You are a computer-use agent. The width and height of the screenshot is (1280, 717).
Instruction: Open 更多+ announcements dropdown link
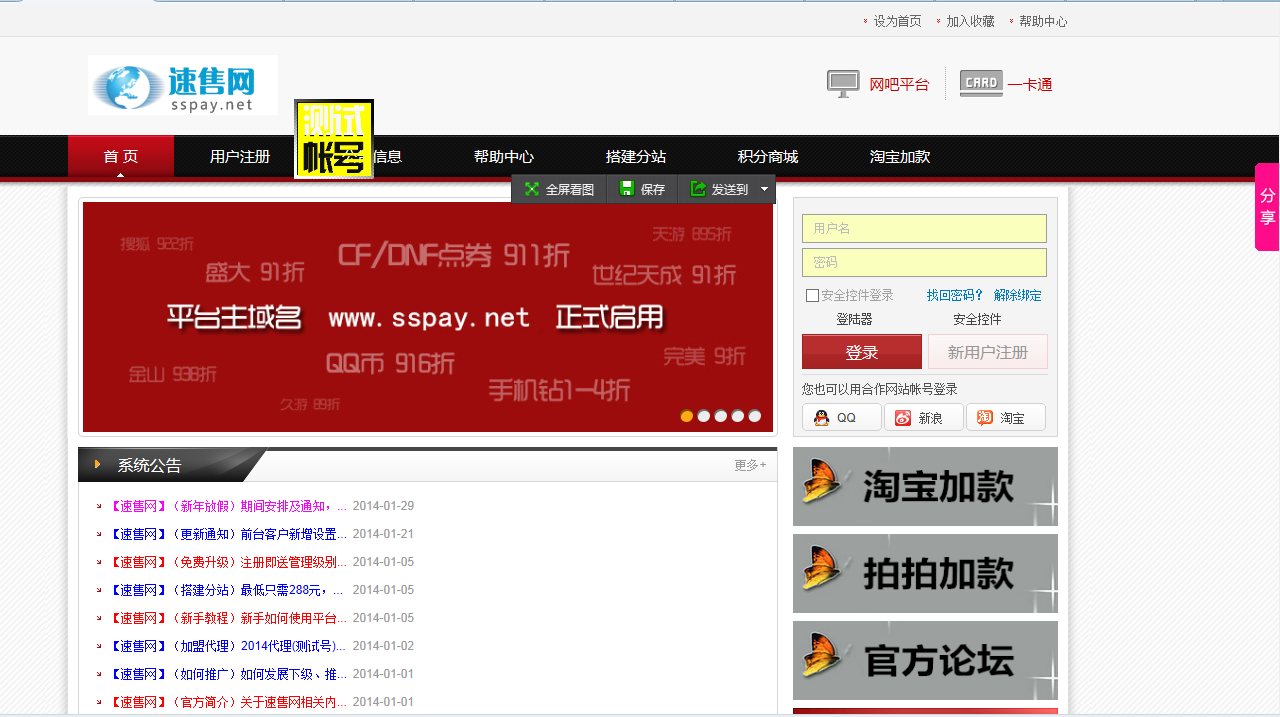point(748,466)
